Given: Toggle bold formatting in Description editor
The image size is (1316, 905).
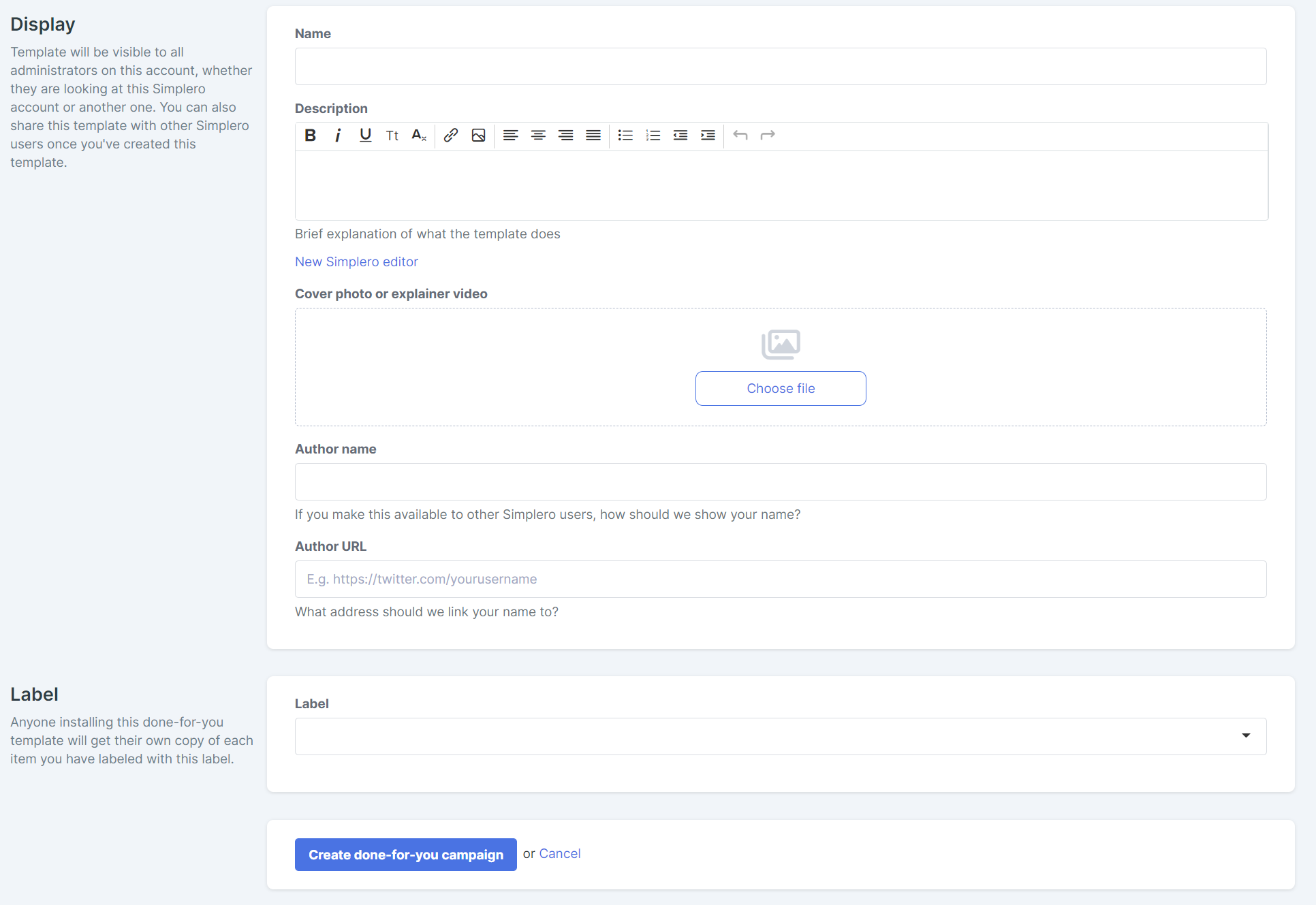Looking at the screenshot, I should point(310,136).
